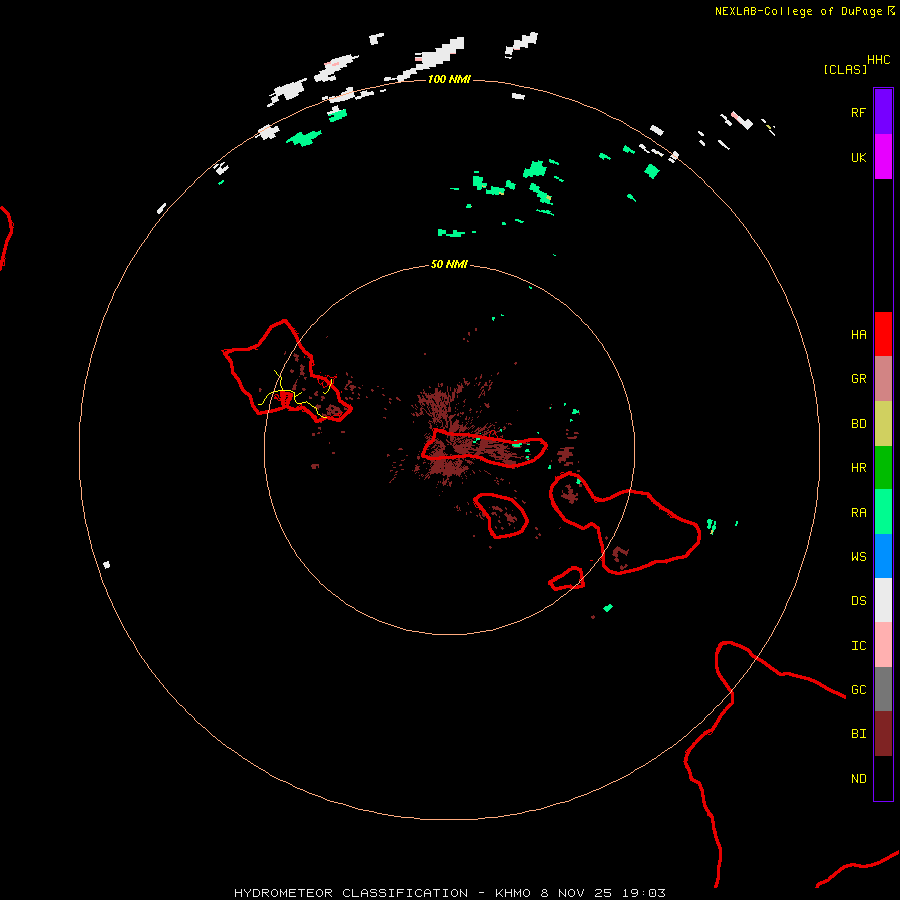Click the GC legend label
The image size is (900, 900).
click(858, 689)
